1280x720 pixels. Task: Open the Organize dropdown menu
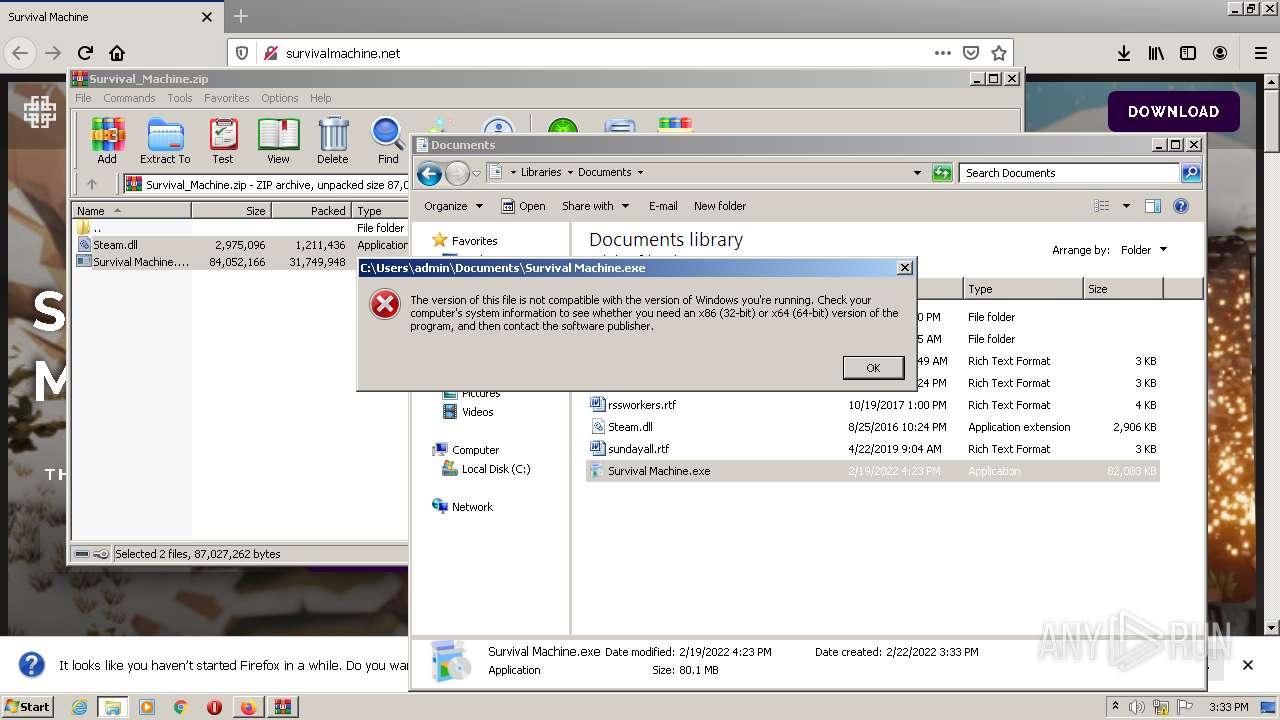coord(454,206)
